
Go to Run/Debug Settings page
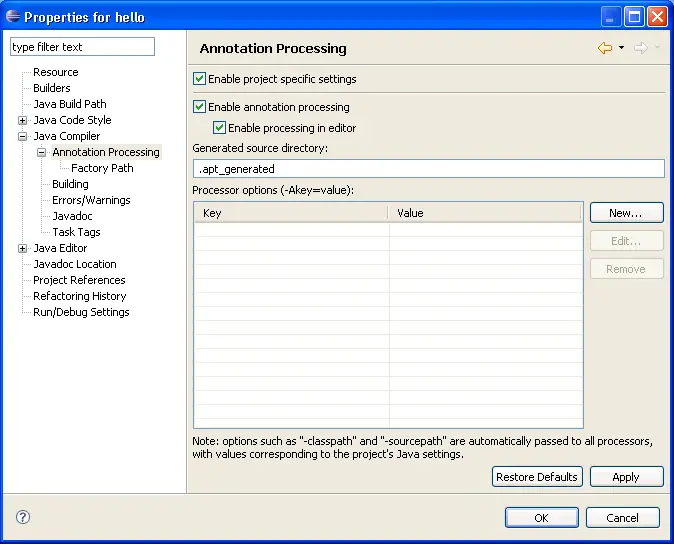tap(81, 312)
